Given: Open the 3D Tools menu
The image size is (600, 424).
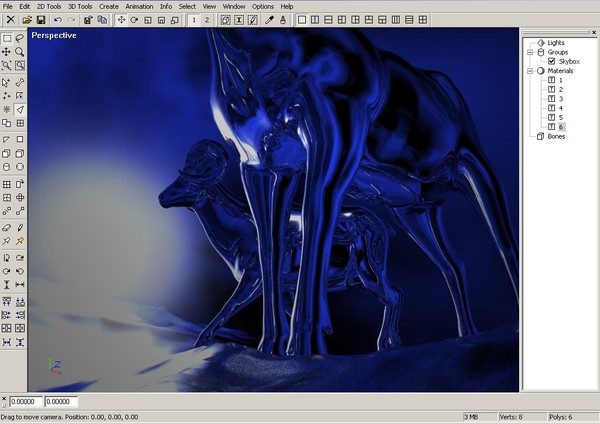Looking at the screenshot, I should click(x=80, y=7).
